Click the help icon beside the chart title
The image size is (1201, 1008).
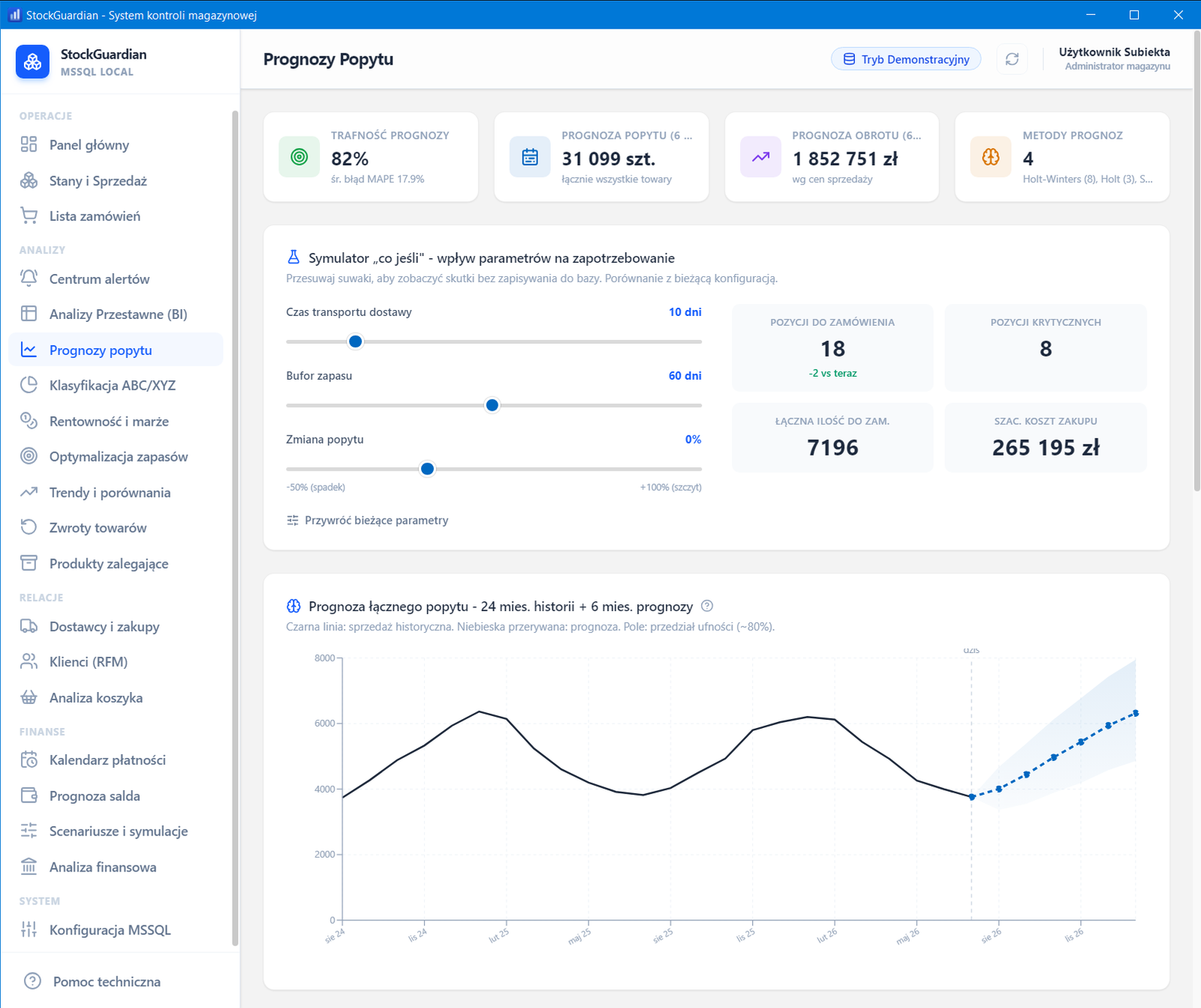point(707,606)
